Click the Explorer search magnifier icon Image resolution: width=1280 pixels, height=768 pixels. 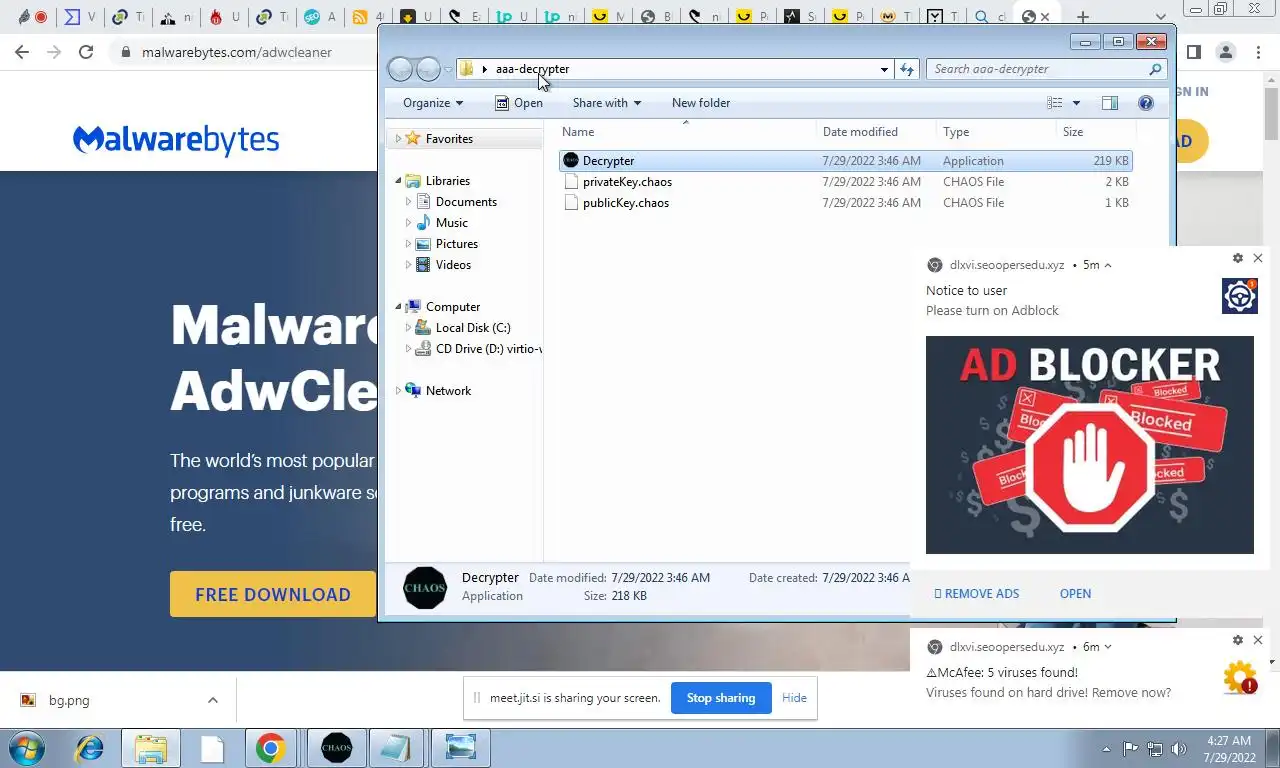(x=1155, y=69)
